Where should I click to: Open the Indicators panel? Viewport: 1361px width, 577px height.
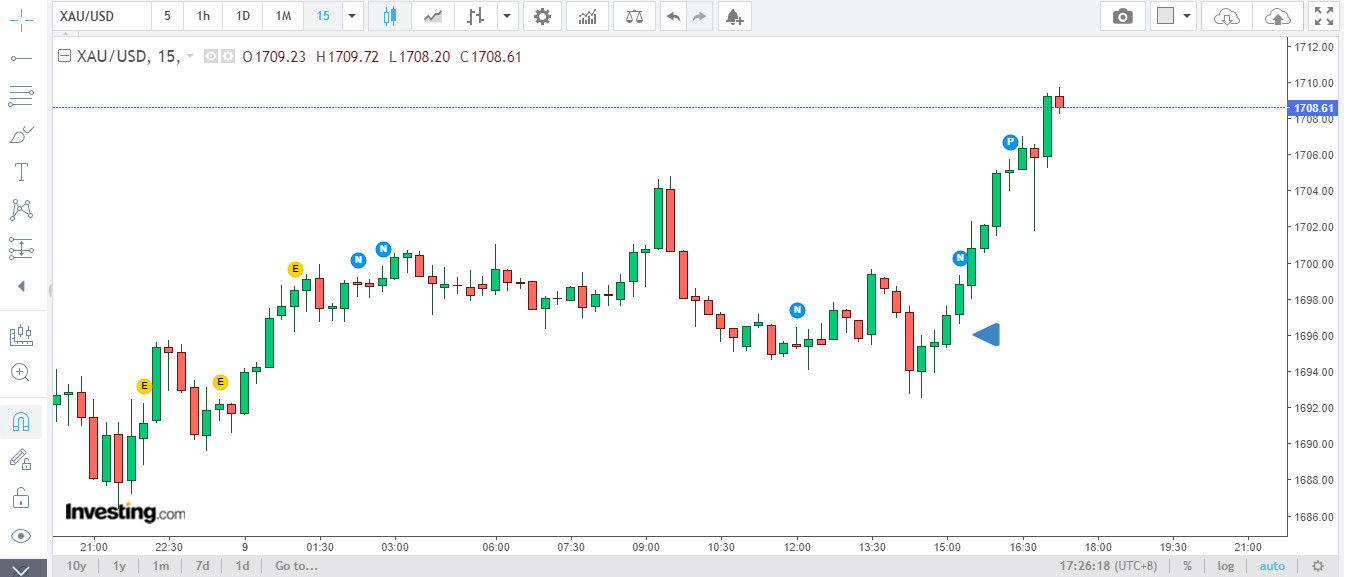[x=588, y=17]
